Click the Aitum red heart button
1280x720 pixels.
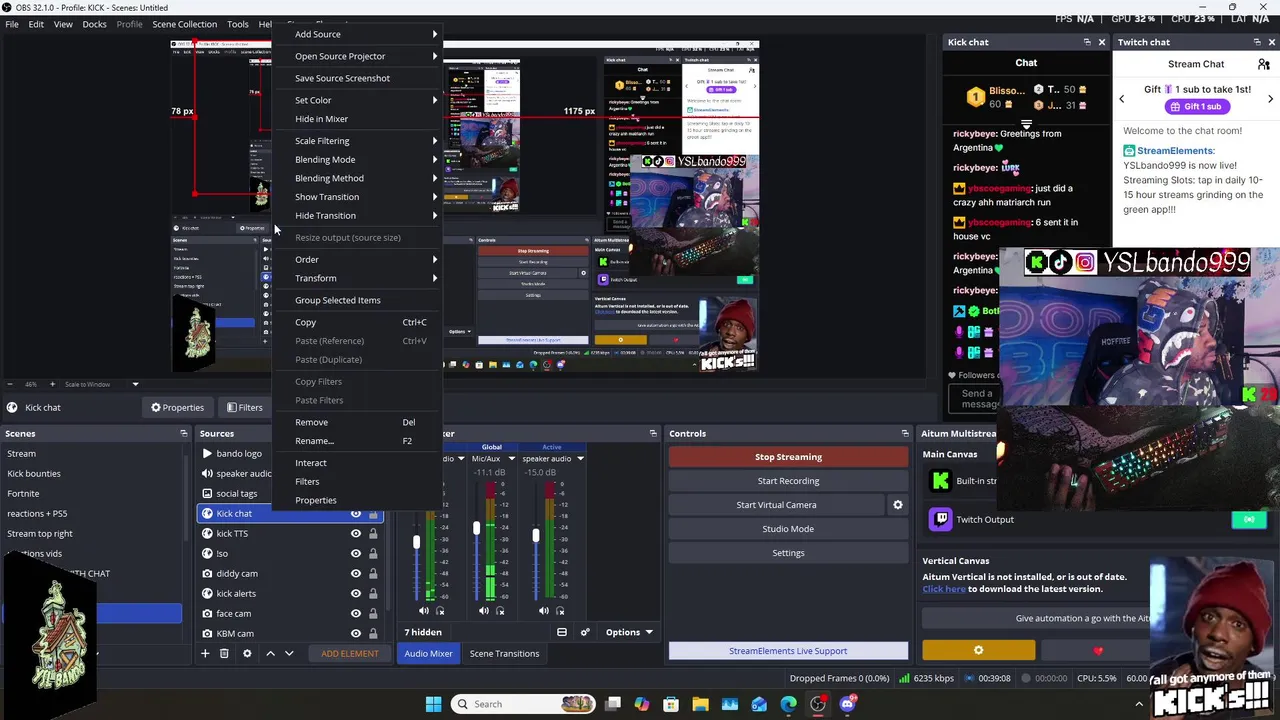pos(1098,650)
